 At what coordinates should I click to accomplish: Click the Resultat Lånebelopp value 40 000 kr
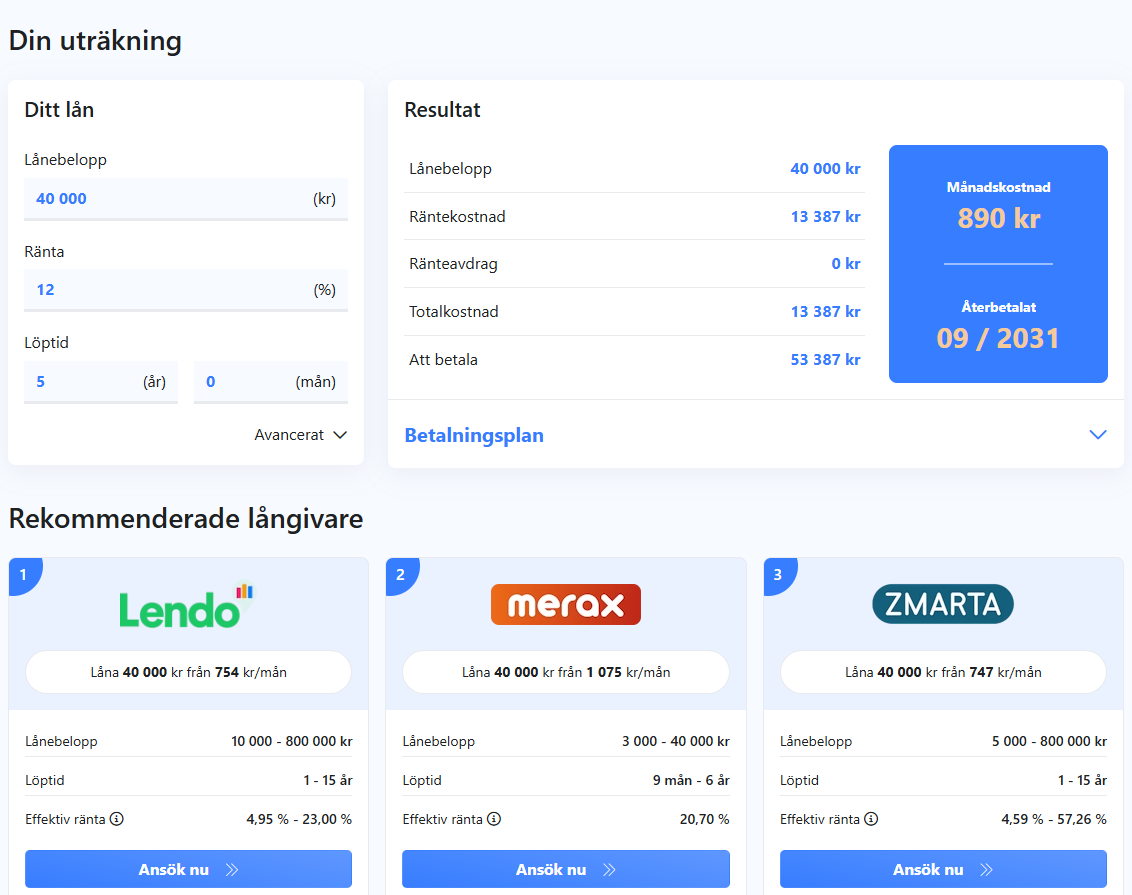click(825, 169)
